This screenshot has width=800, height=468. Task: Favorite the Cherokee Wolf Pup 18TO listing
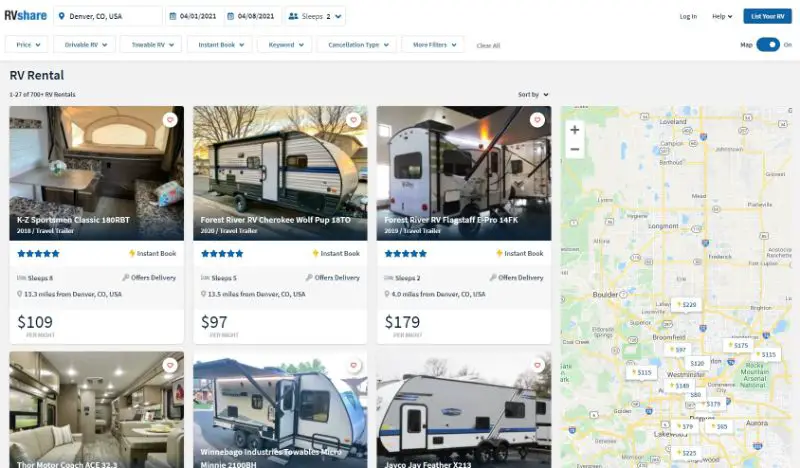pyautogui.click(x=353, y=120)
